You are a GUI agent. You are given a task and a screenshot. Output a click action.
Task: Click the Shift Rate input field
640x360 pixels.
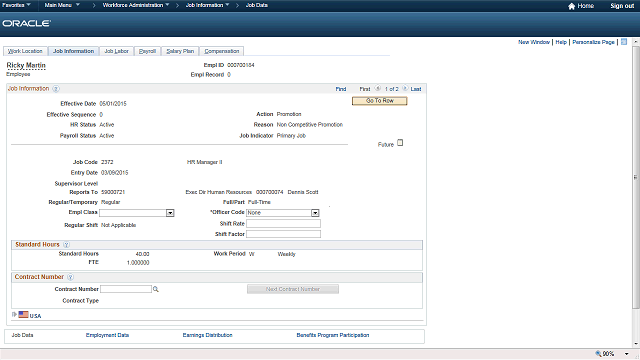[x=283, y=224]
